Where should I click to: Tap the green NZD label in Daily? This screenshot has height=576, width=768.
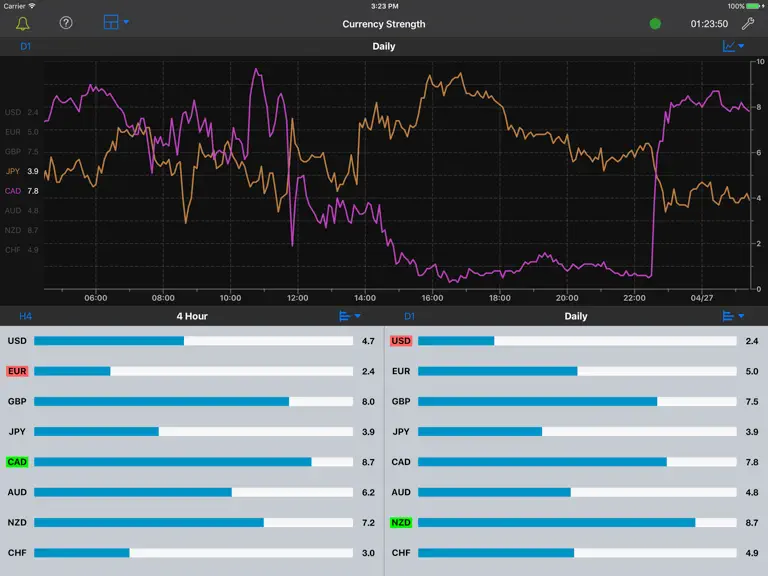click(x=401, y=523)
